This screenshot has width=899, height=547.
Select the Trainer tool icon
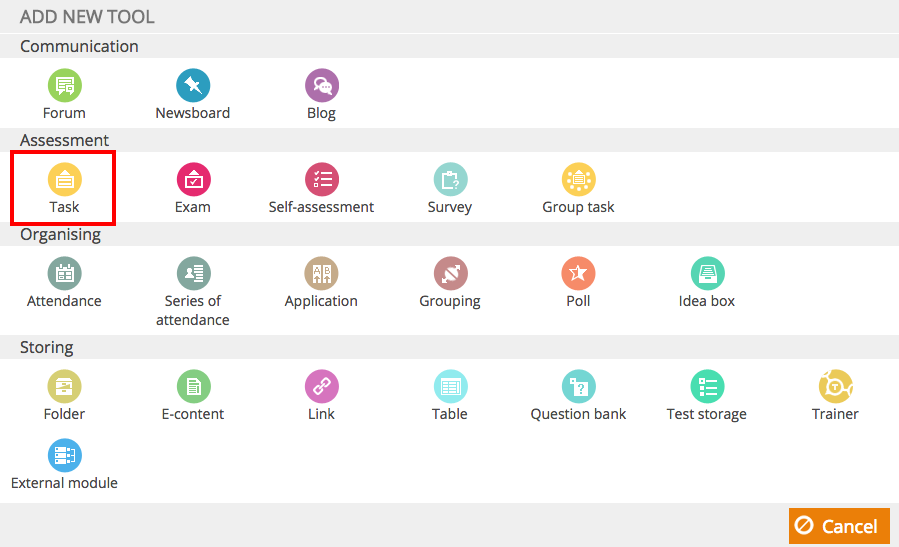click(835, 386)
